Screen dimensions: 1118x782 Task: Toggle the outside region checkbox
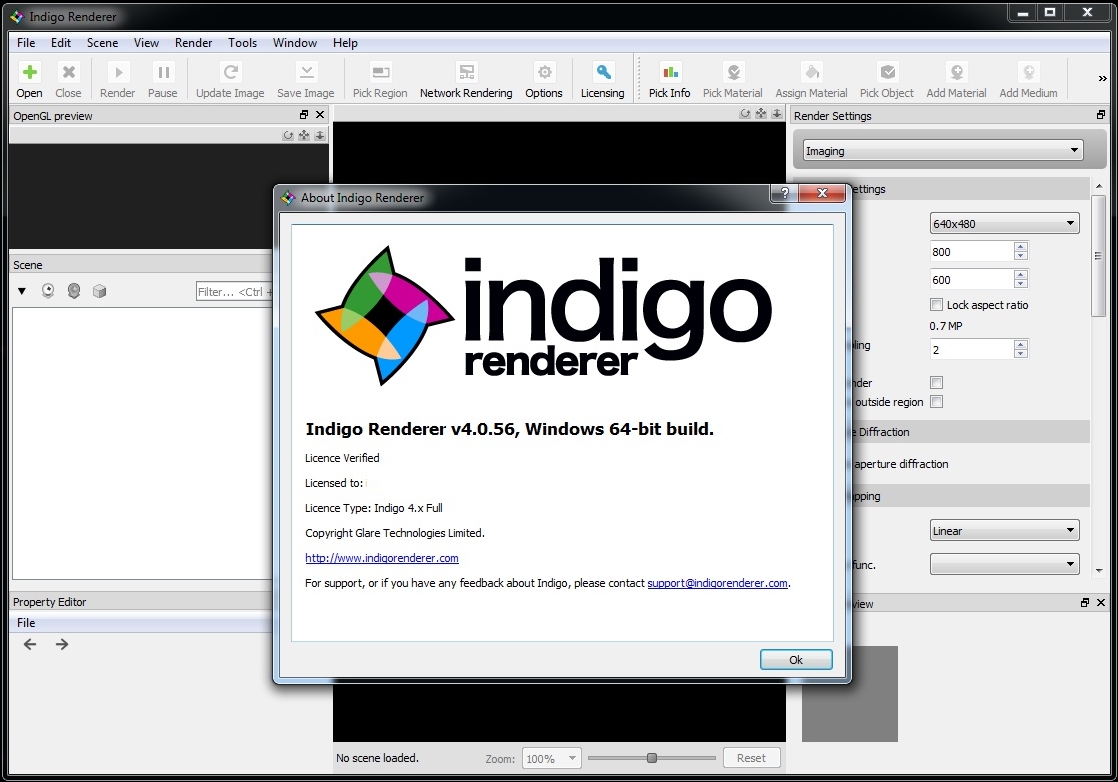point(936,402)
